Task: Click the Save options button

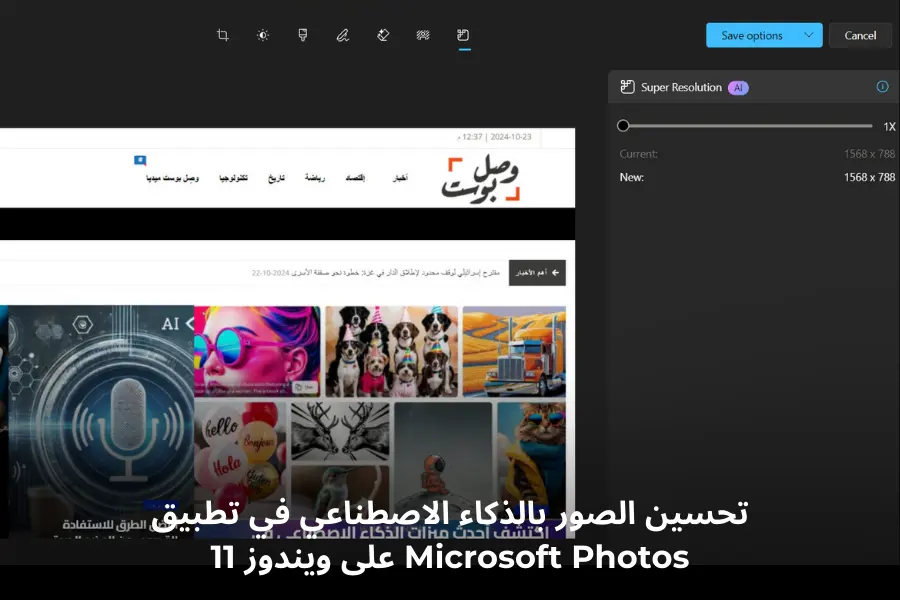Action: click(751, 36)
